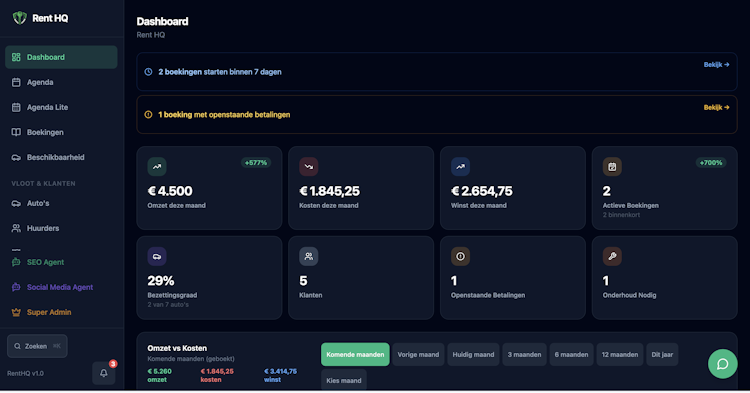Select the 6 maanden period
The height and width of the screenshot is (393, 750).
point(571,355)
